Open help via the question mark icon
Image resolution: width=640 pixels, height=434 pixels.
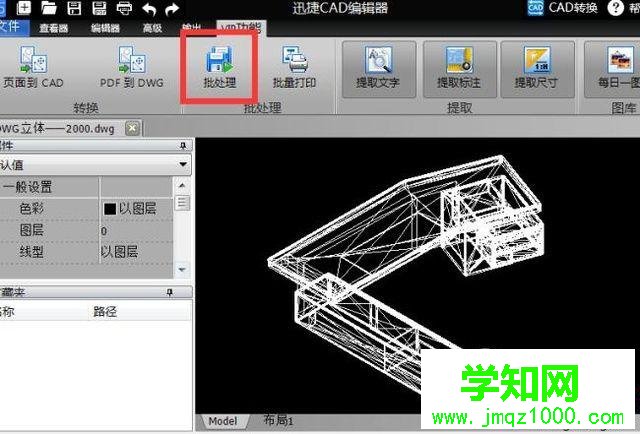(615, 8)
